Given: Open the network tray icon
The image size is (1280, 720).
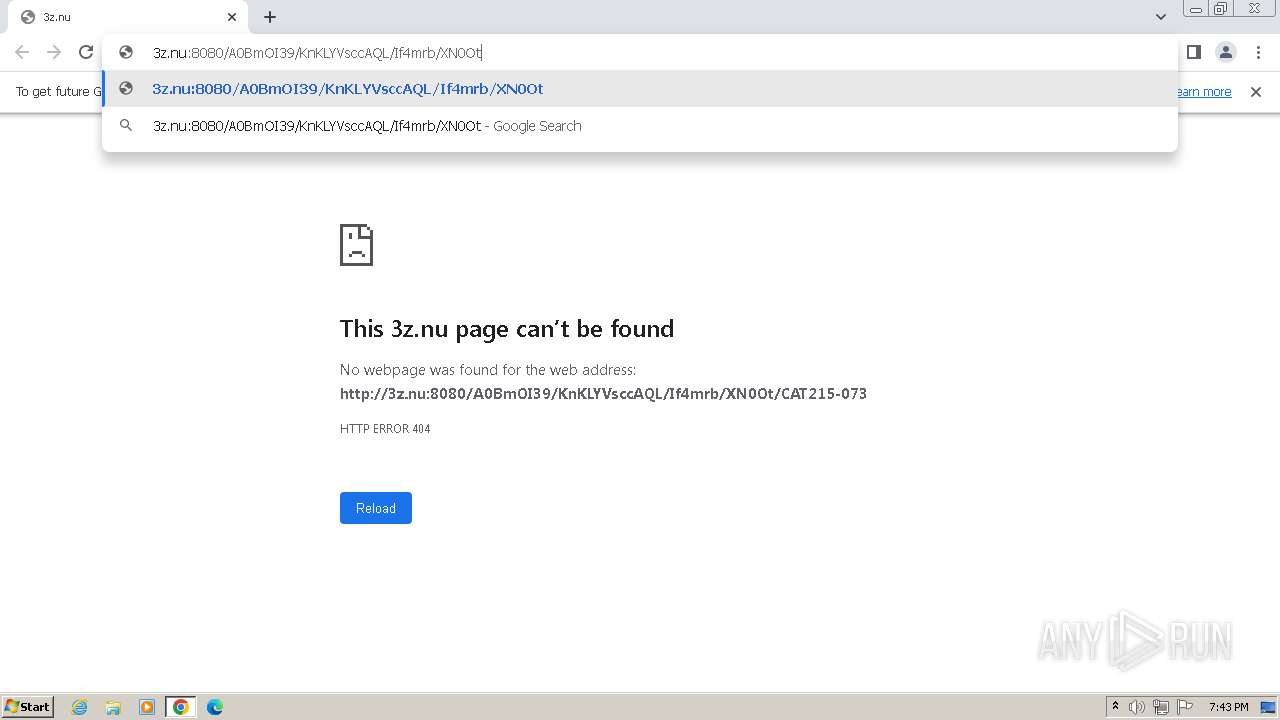Looking at the screenshot, I should (1161, 707).
